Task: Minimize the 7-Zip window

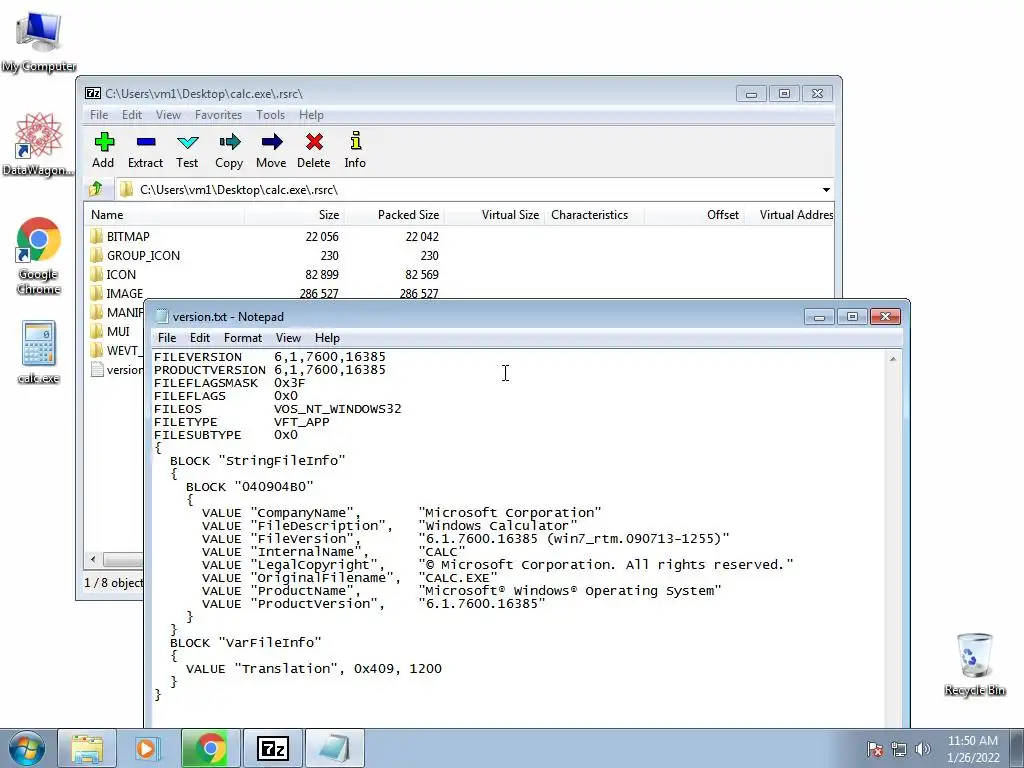Action: 751,94
